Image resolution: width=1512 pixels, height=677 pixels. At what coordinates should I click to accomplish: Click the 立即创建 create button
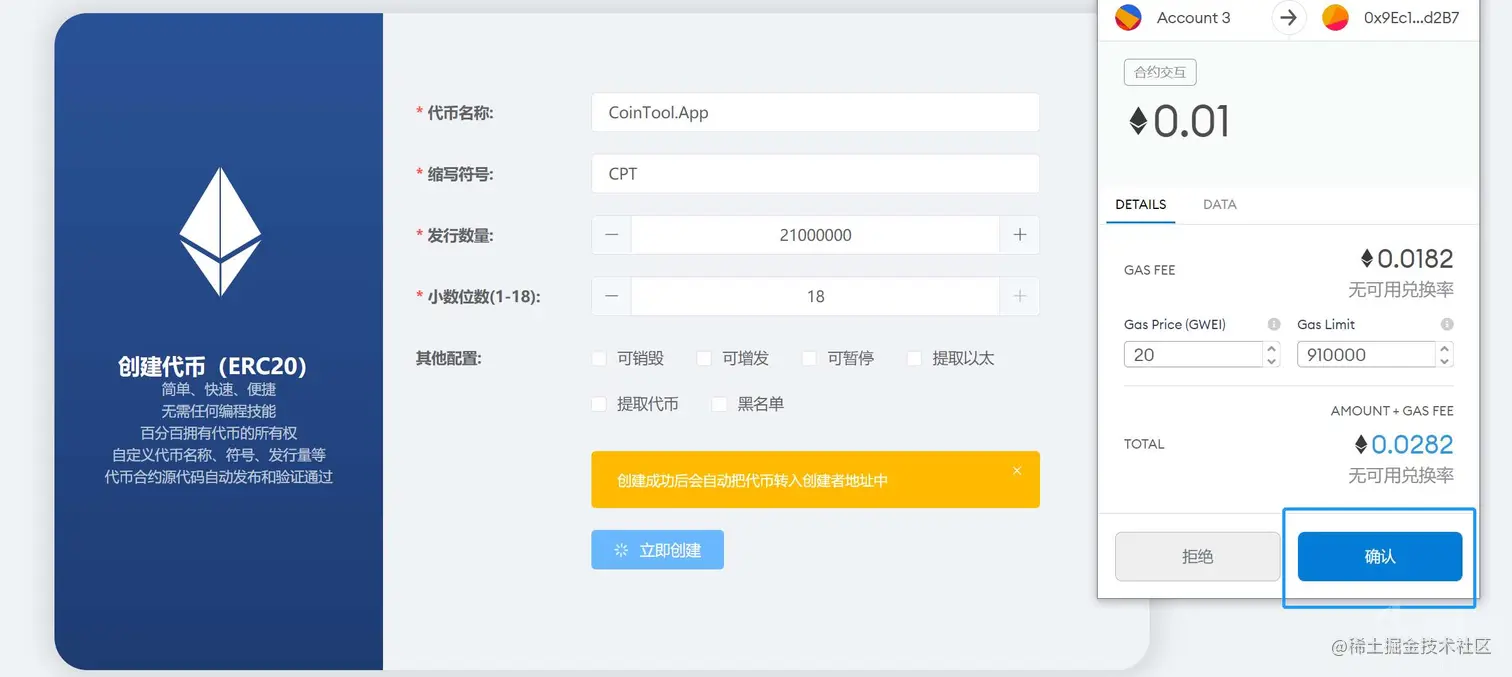click(x=657, y=550)
